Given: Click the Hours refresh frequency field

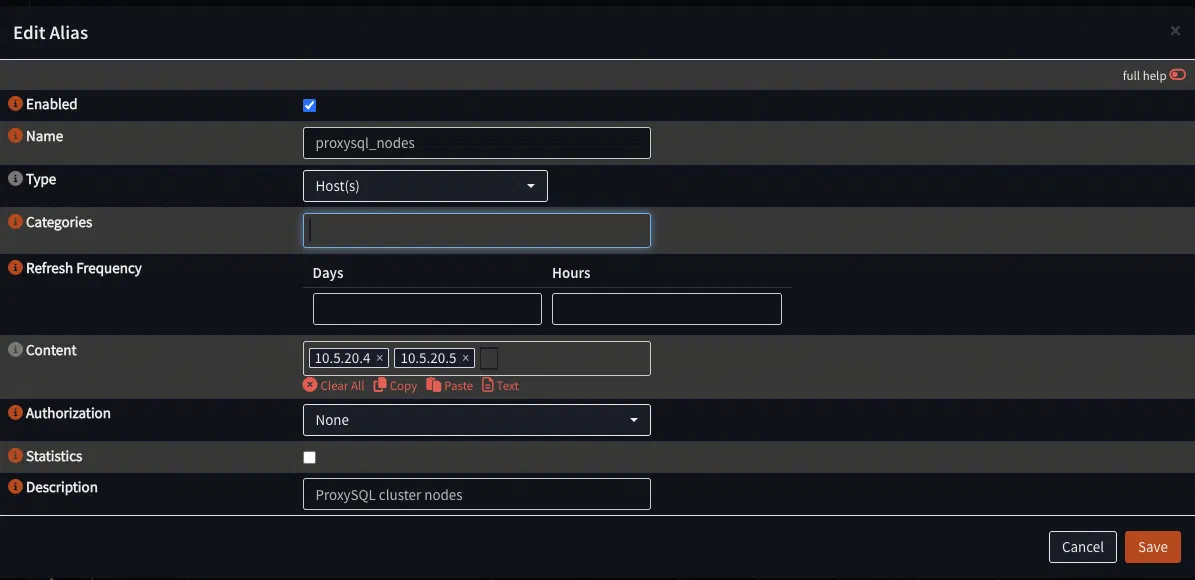Looking at the screenshot, I should click(667, 309).
